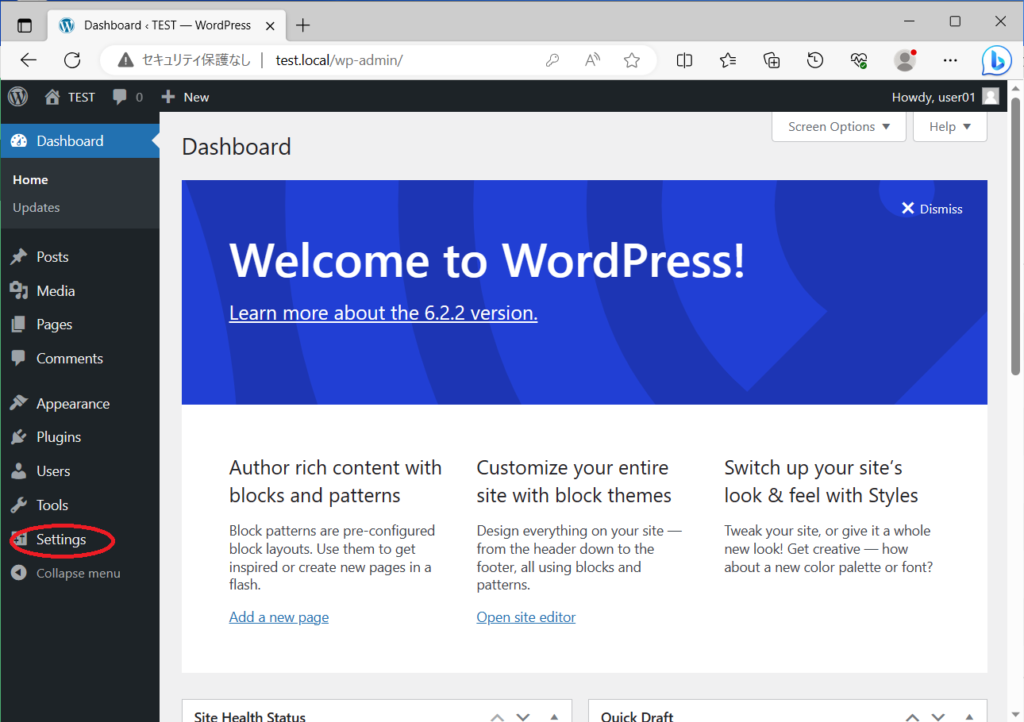Click the New content plus button
This screenshot has height=722, width=1024.
(185, 97)
